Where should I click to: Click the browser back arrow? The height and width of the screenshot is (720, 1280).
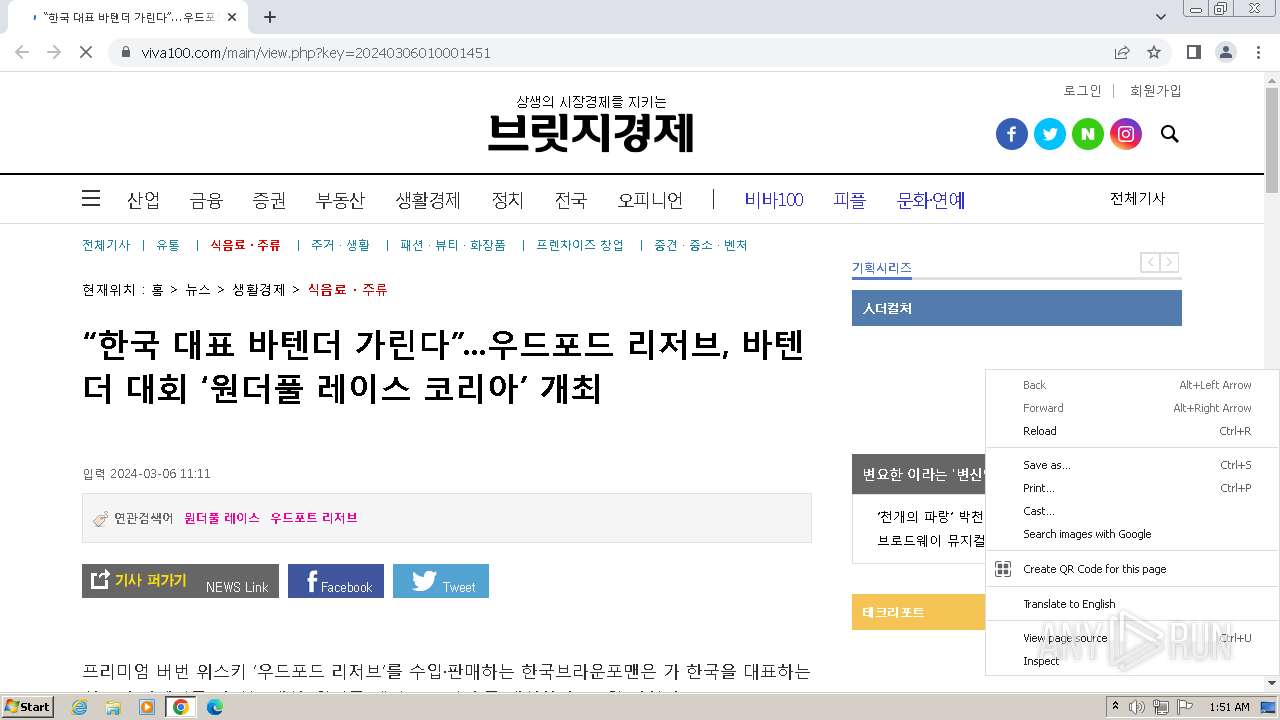[22, 52]
